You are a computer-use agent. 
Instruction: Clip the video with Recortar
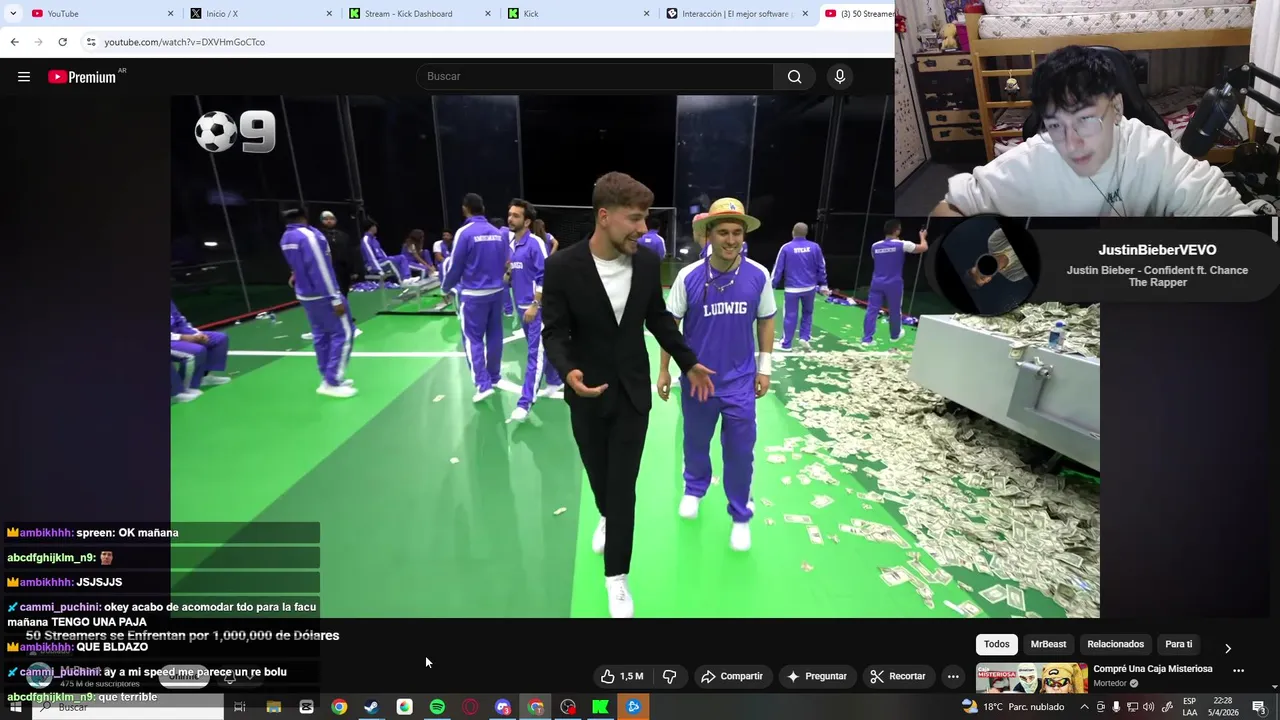[x=898, y=677]
